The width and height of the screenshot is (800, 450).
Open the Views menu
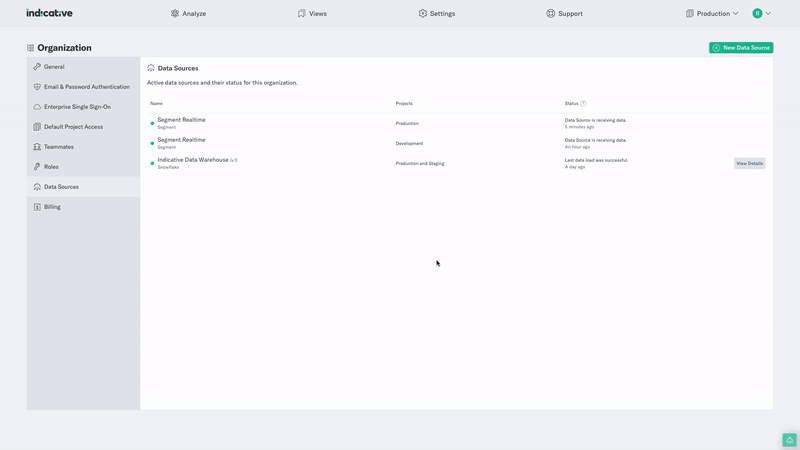pyautogui.click(x=312, y=14)
